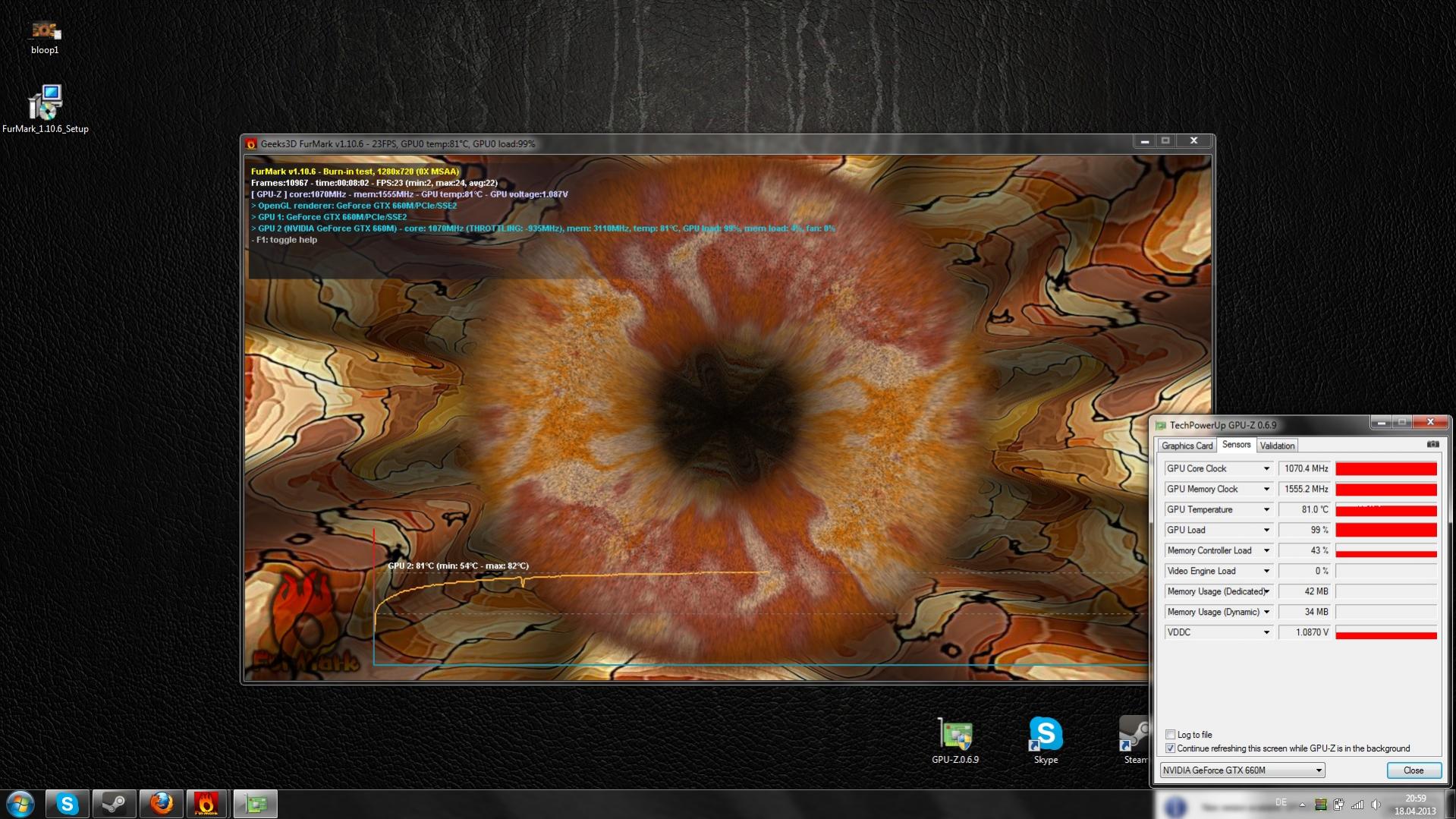The image size is (1456, 819).
Task: Click the DE language indicator
Action: coord(1281,802)
